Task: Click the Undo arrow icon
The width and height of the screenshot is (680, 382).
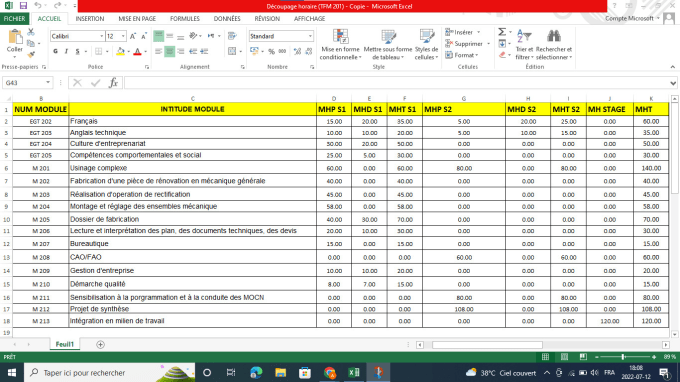Action: (38, 6)
